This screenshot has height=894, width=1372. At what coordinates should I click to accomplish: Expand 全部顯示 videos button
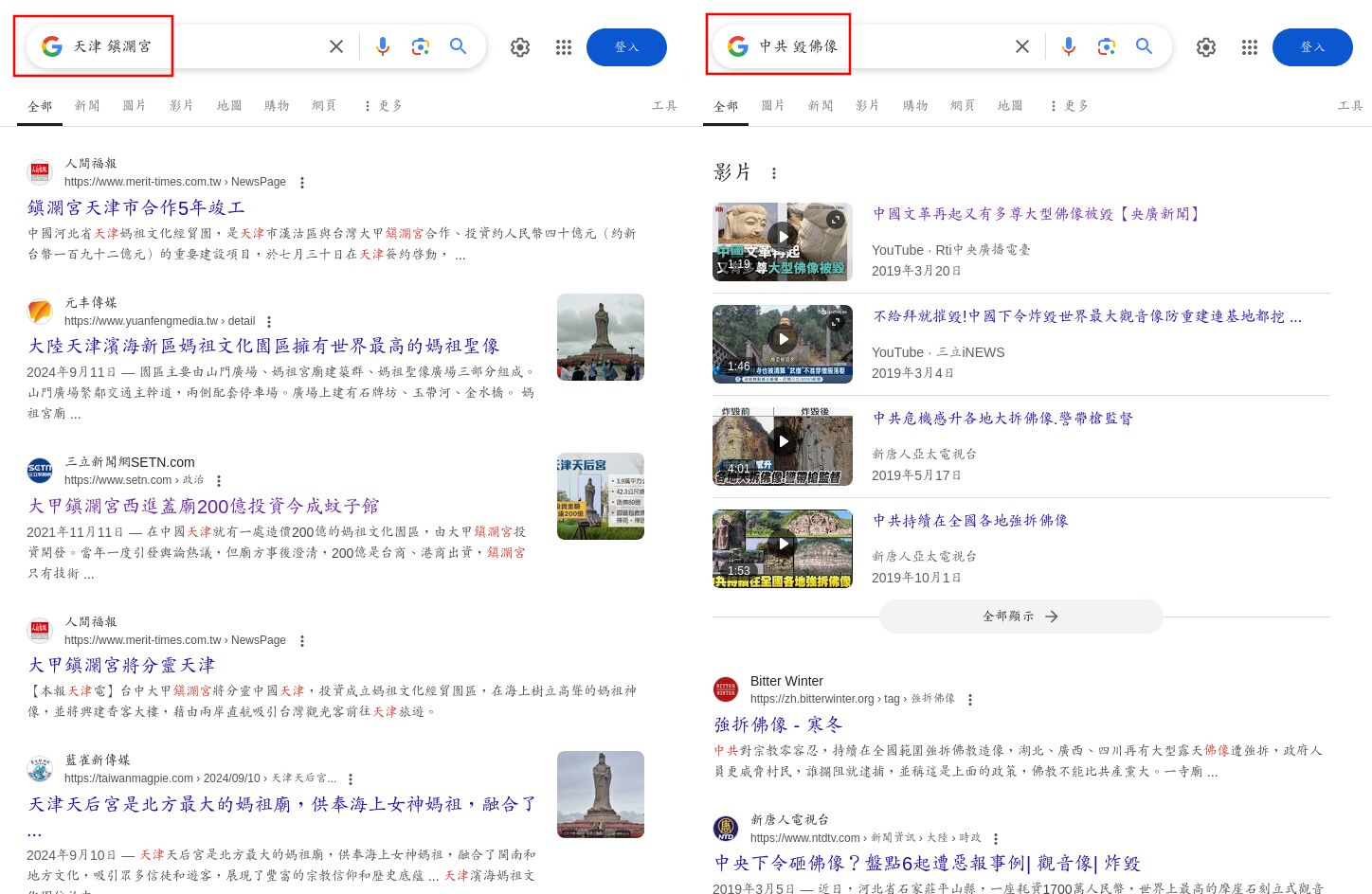(1020, 617)
